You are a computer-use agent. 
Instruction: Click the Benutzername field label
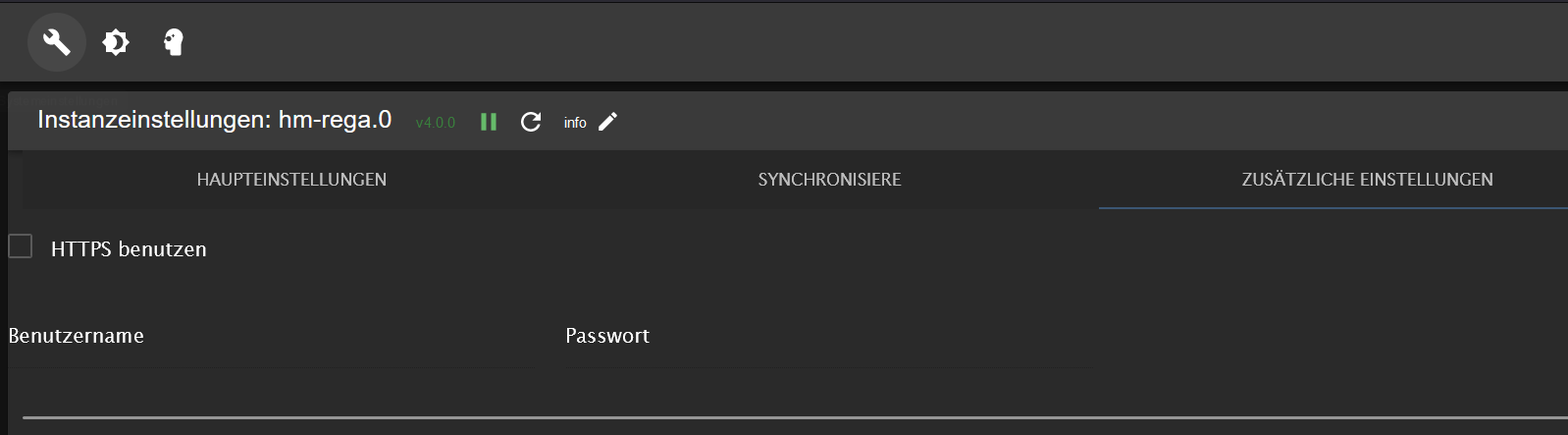point(77,336)
